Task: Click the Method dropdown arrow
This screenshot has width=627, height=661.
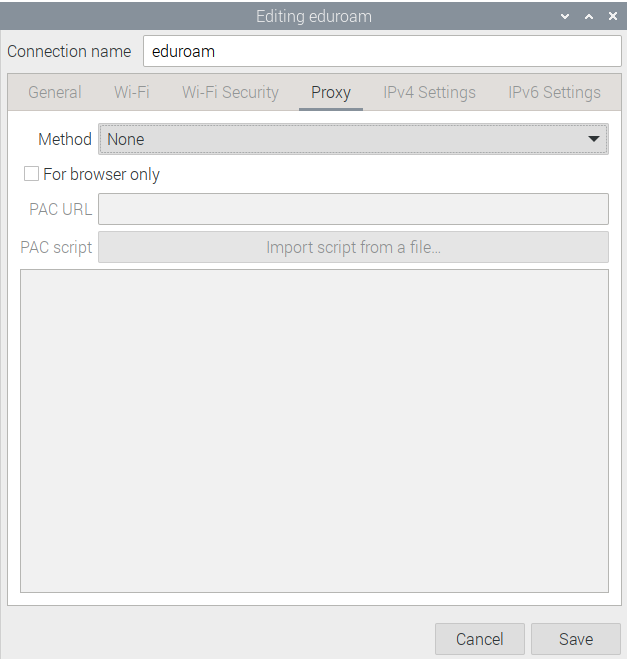Action: [594, 140]
